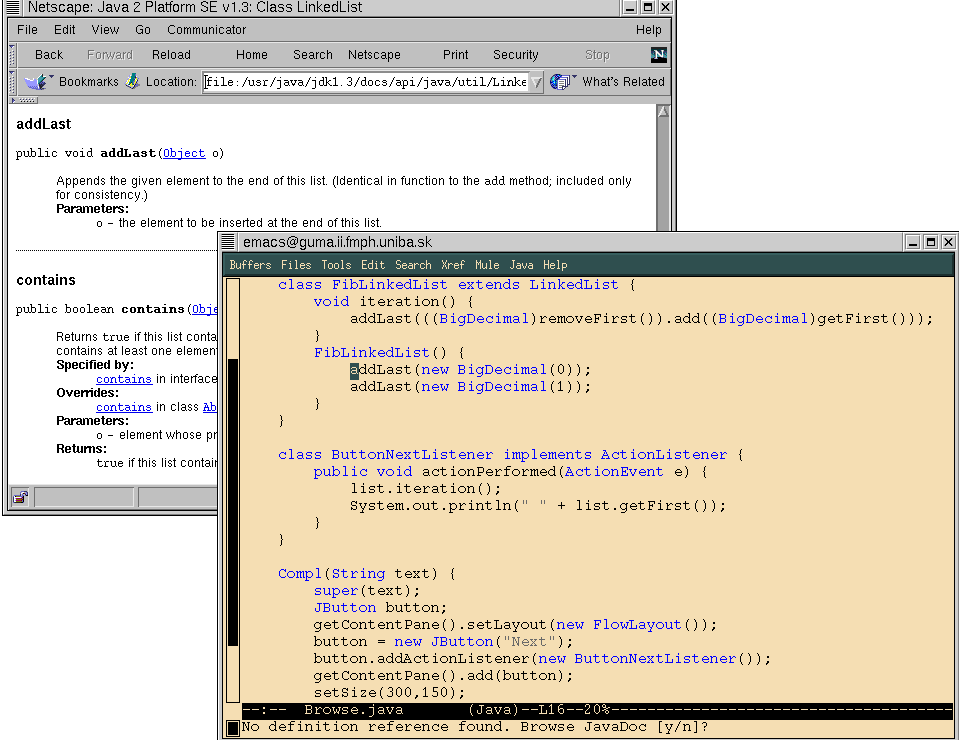Expand the location history dropdown arrow
The height and width of the screenshot is (740, 960).
coord(535,82)
